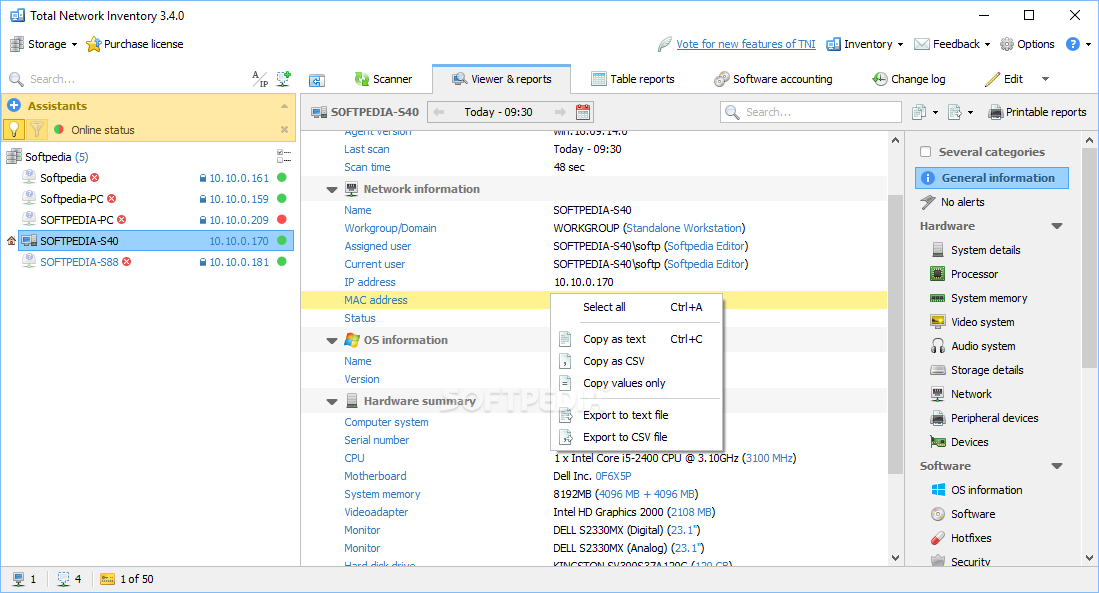Select the SOFTPEDIA-S88 node
The height and width of the screenshot is (593, 1099).
[x=77, y=262]
